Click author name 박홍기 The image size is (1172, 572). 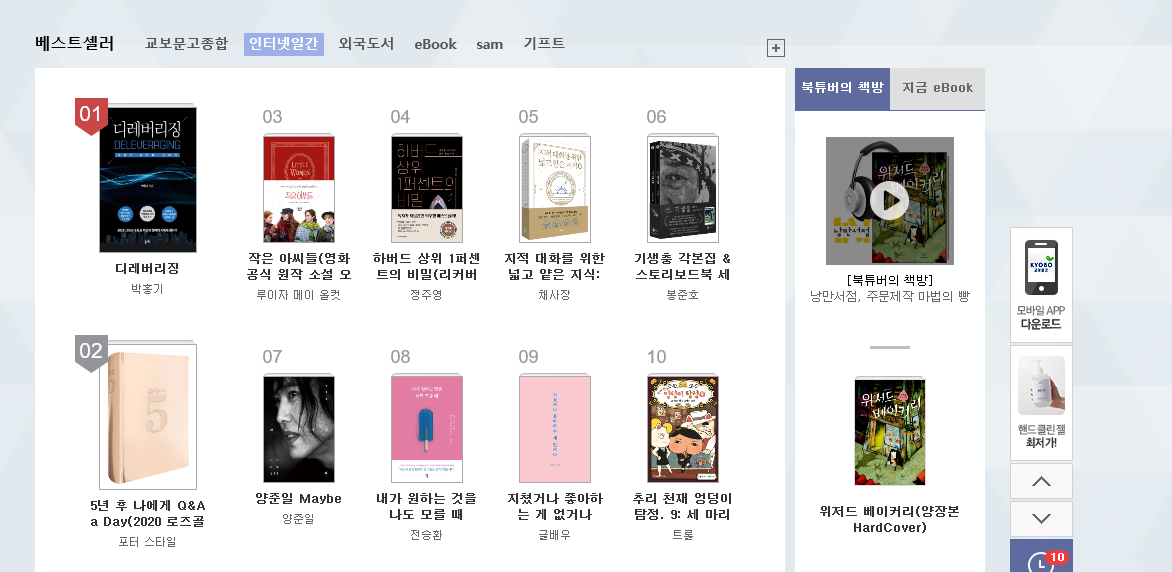point(147,289)
